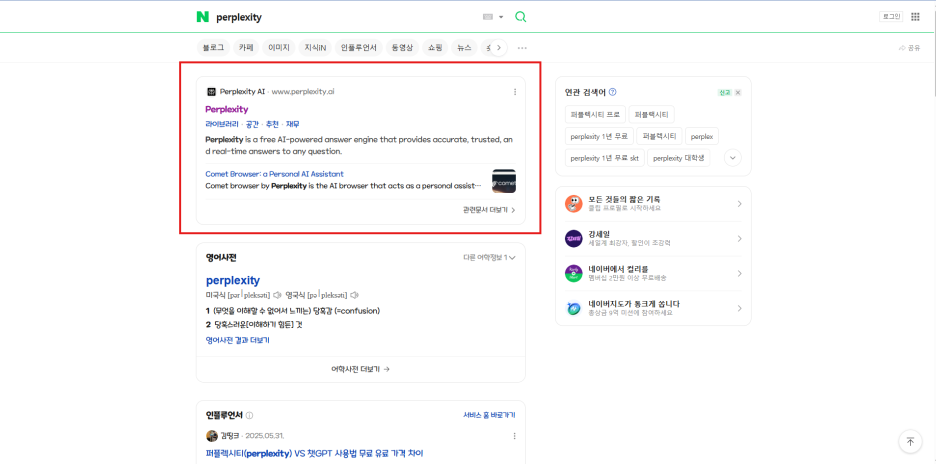Open the virtual keyboard input tool icon
This screenshot has width=936, height=464.
[x=488, y=17]
